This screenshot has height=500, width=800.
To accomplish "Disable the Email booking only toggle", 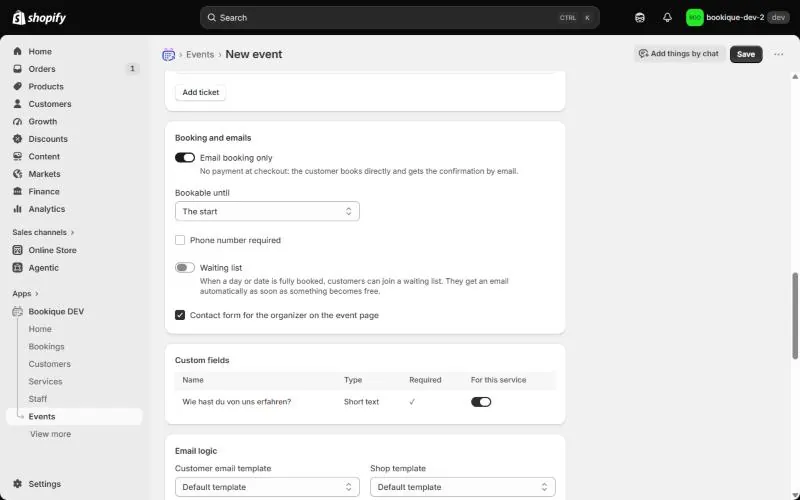I will [185, 158].
